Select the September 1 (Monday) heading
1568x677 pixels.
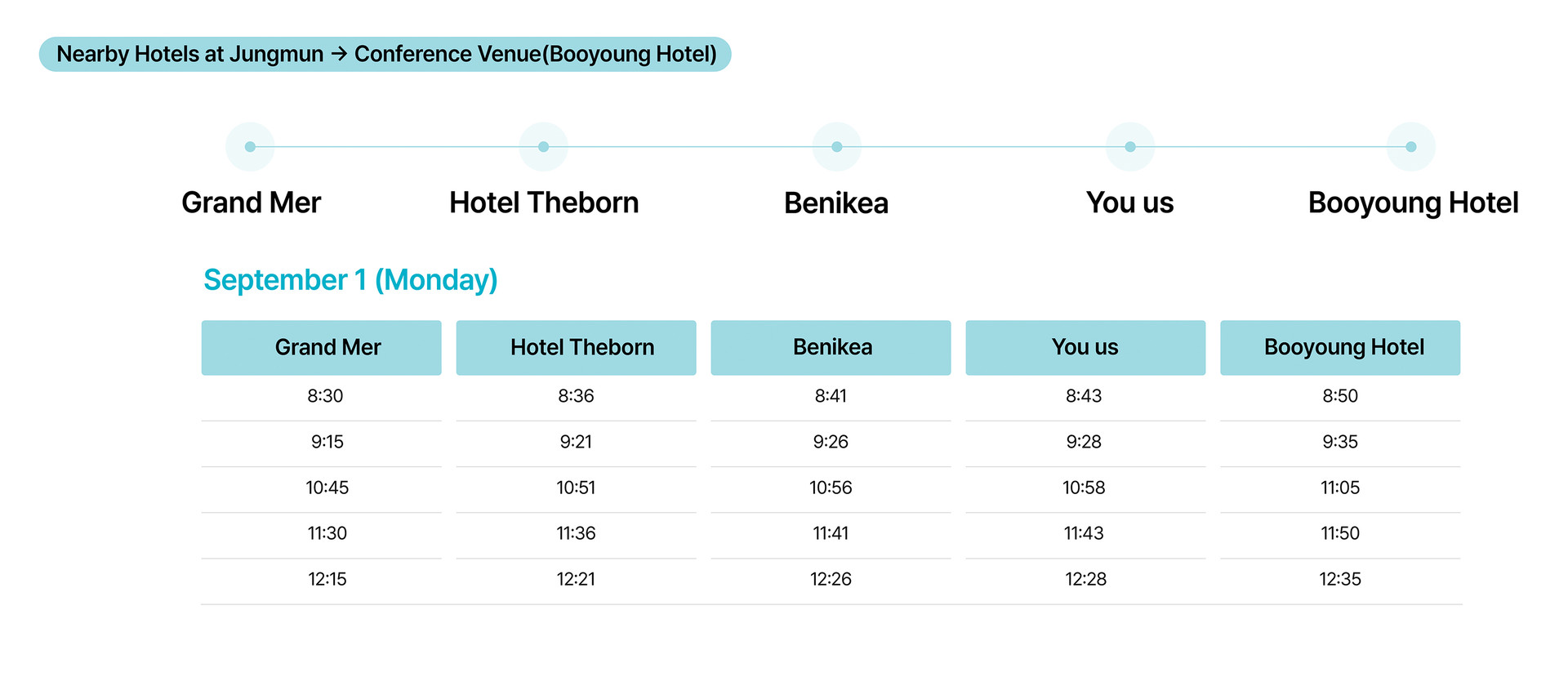(x=350, y=280)
